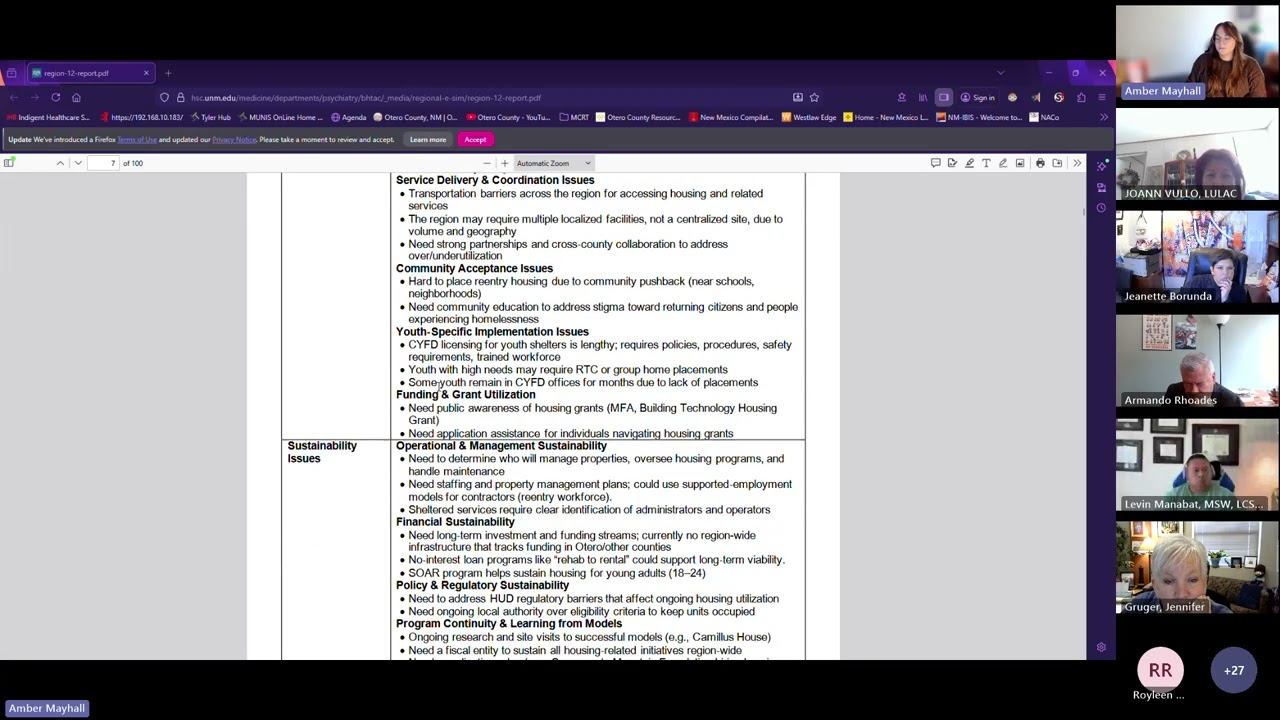The height and width of the screenshot is (720, 1280).
Task: Open the Firefox extensions puzzle icon
Action: (x=1081, y=98)
